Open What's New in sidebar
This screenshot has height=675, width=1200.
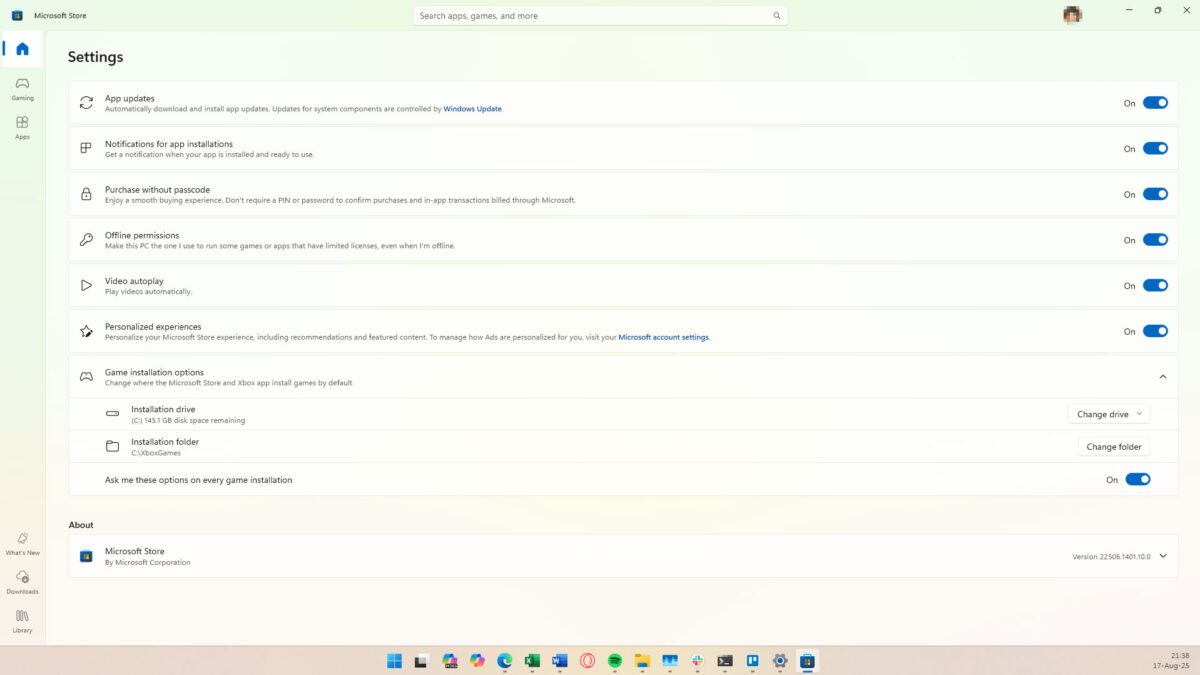click(22, 543)
